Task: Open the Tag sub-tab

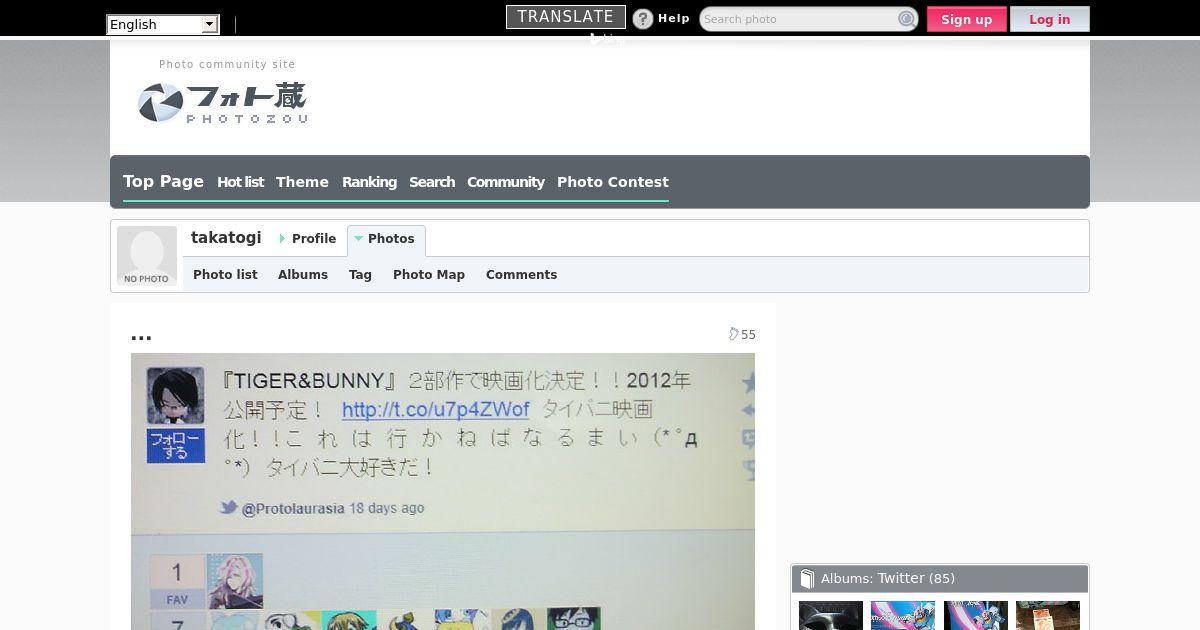Action: coord(360,275)
